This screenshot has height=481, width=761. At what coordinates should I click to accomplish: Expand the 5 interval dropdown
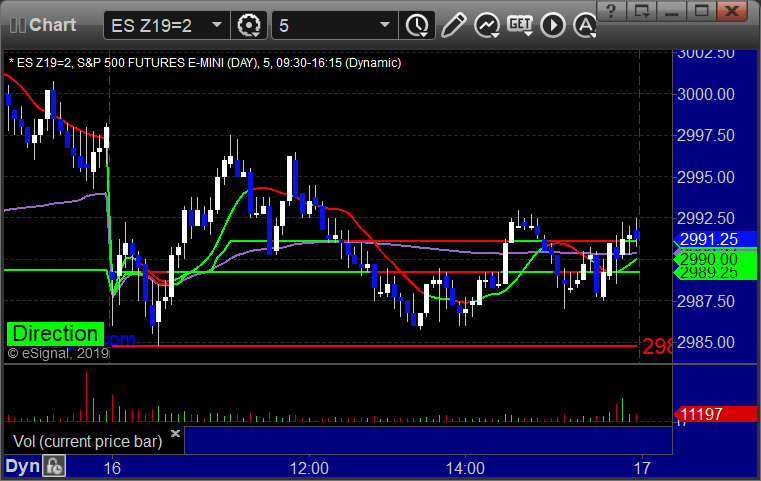(x=385, y=25)
